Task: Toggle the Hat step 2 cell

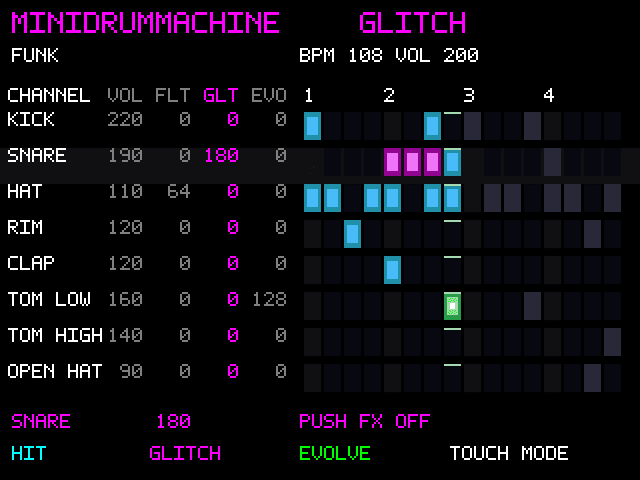Action: tap(332, 198)
